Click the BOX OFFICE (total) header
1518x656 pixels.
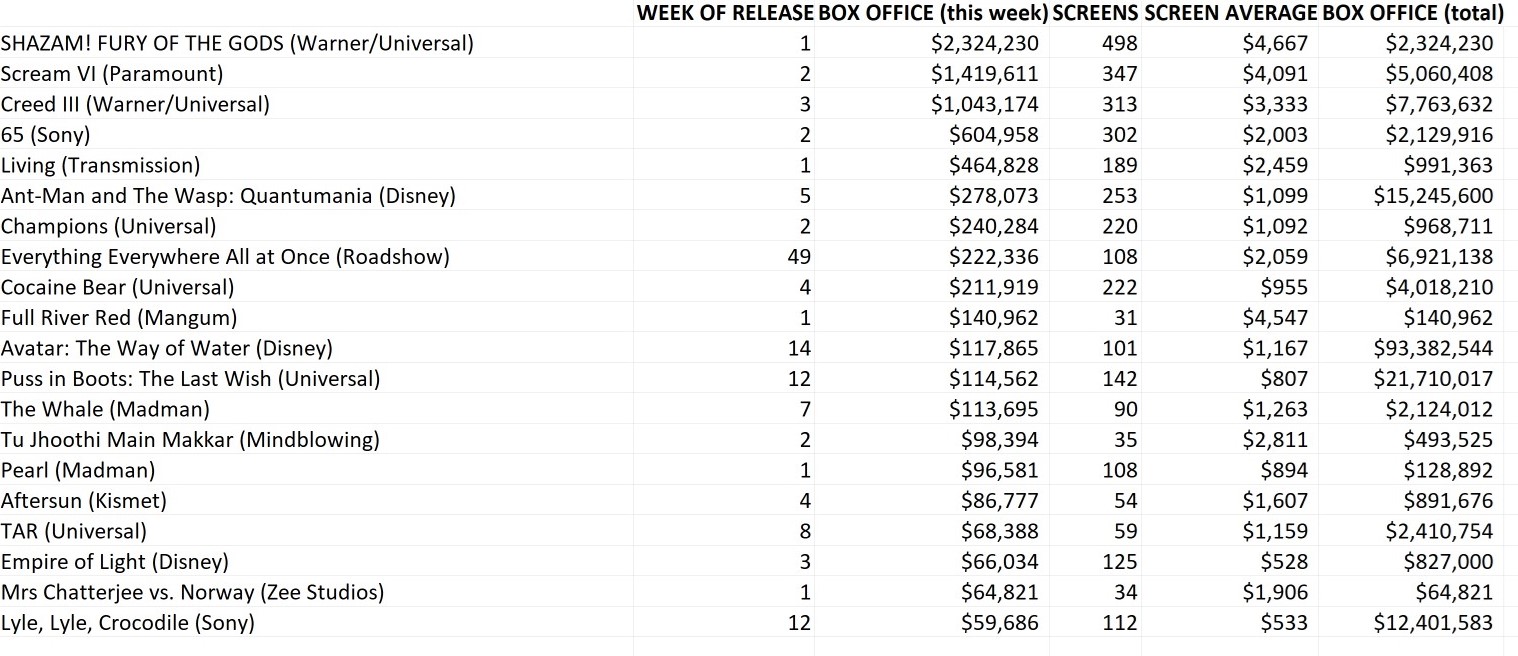pyautogui.click(x=1413, y=13)
